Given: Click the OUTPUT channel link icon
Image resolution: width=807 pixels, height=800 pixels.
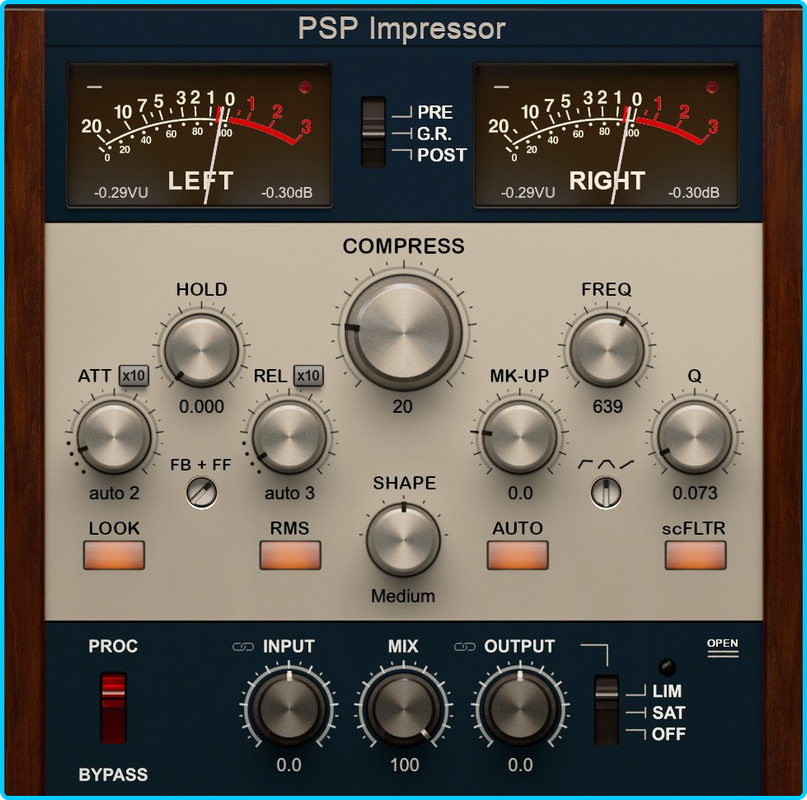Looking at the screenshot, I should 464,647.
